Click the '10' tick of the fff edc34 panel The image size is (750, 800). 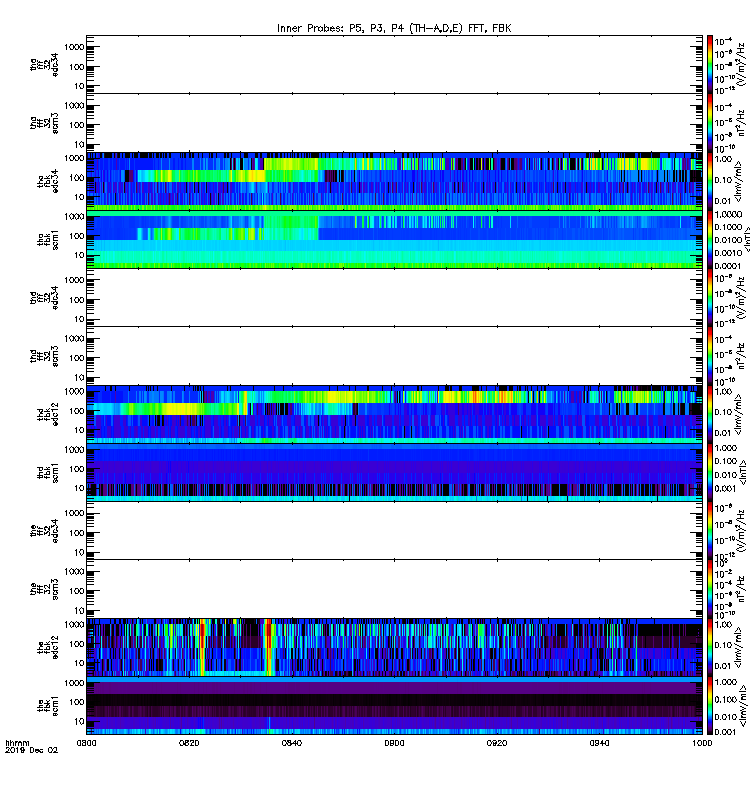[x=79, y=553]
